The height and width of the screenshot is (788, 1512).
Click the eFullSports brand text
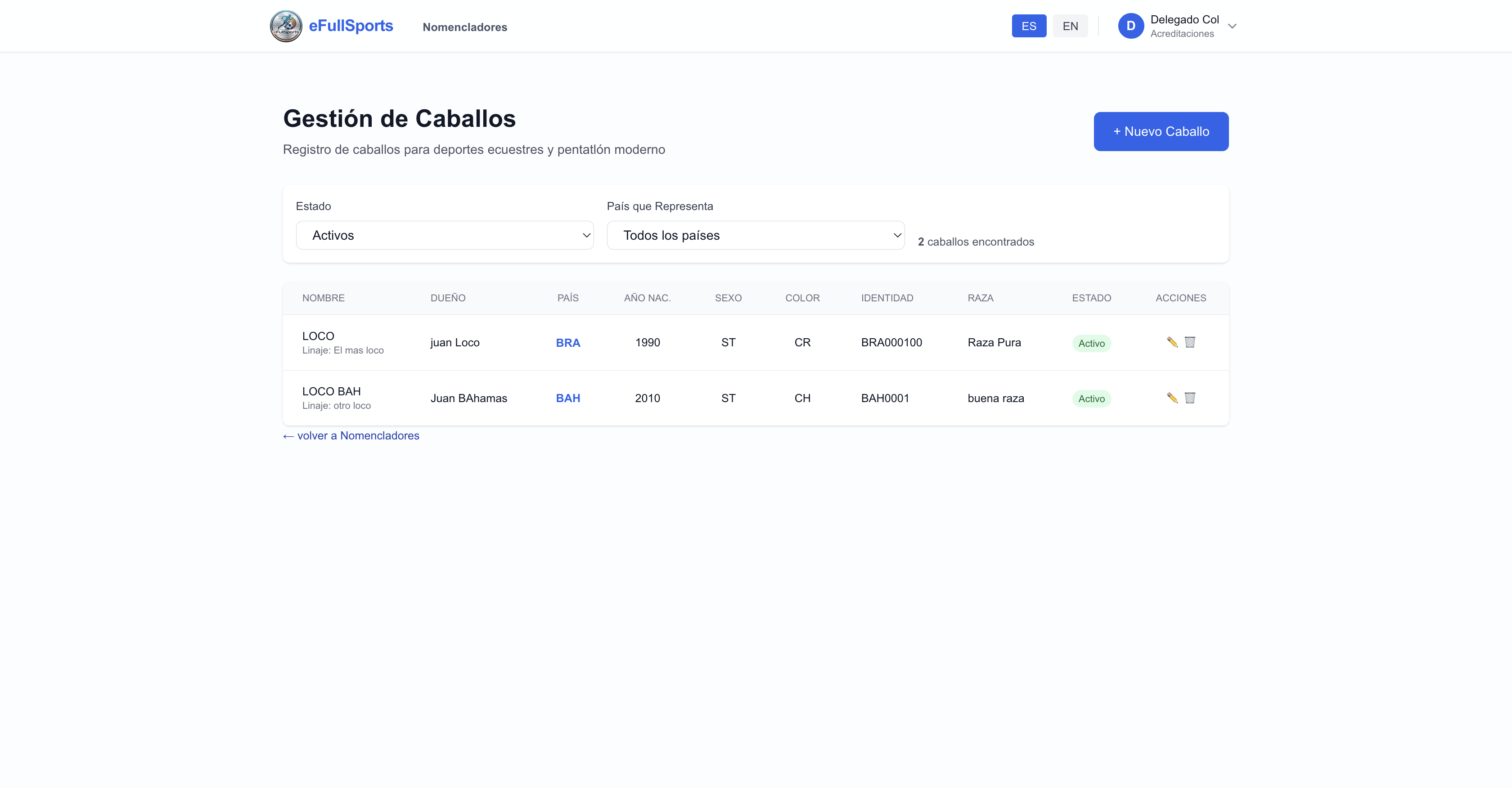(351, 26)
